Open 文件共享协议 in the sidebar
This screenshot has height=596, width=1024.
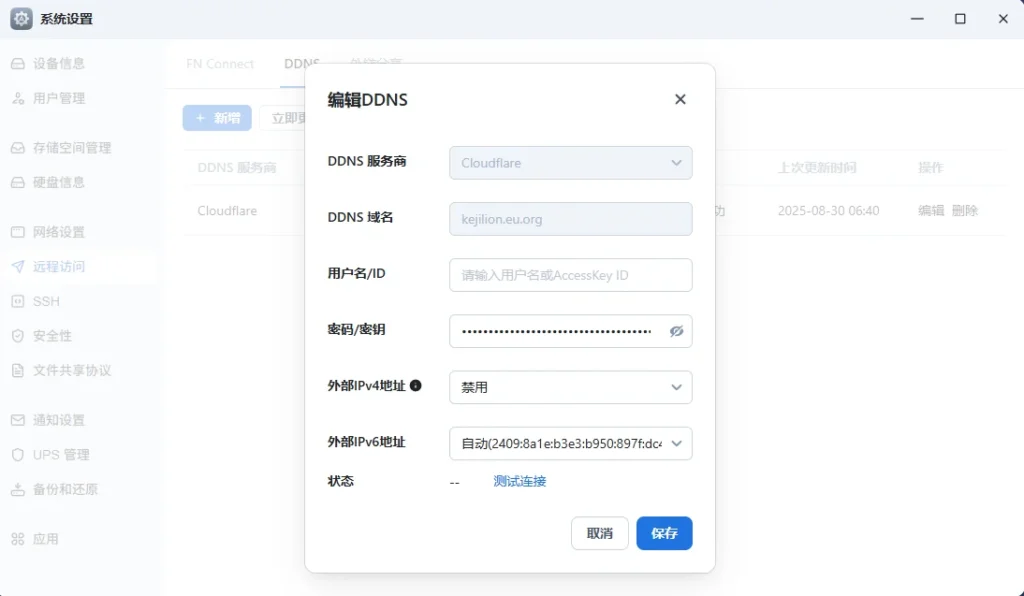point(72,370)
